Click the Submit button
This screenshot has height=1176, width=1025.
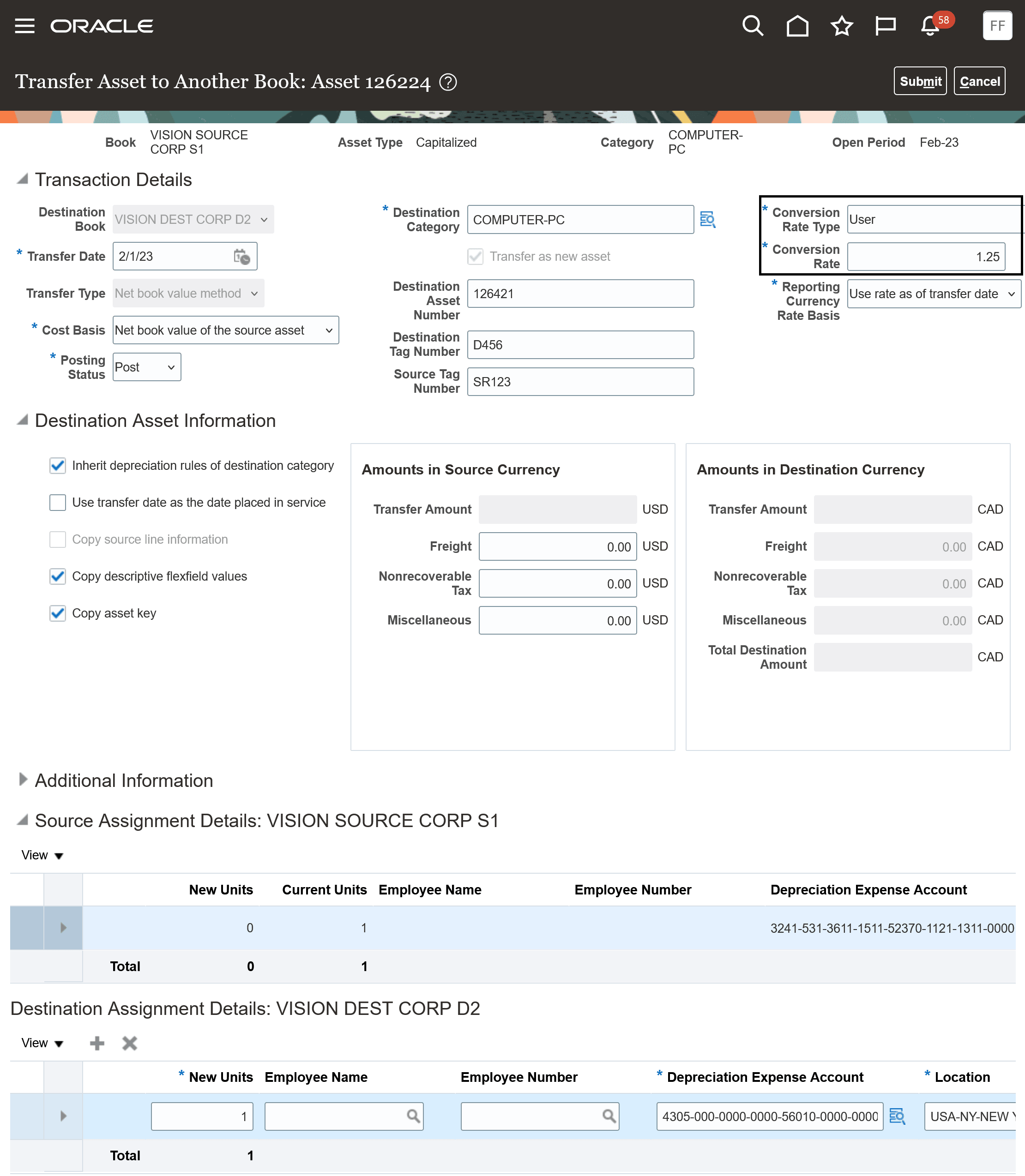click(x=920, y=81)
